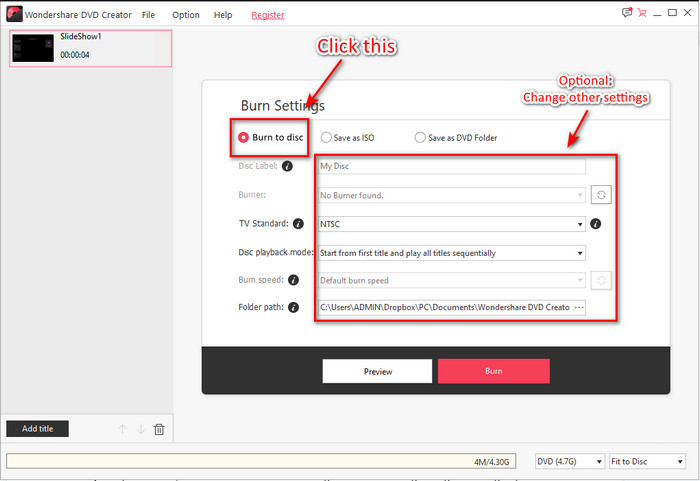
Task: Select the SlideShow1 title thumbnail
Action: click(33, 48)
